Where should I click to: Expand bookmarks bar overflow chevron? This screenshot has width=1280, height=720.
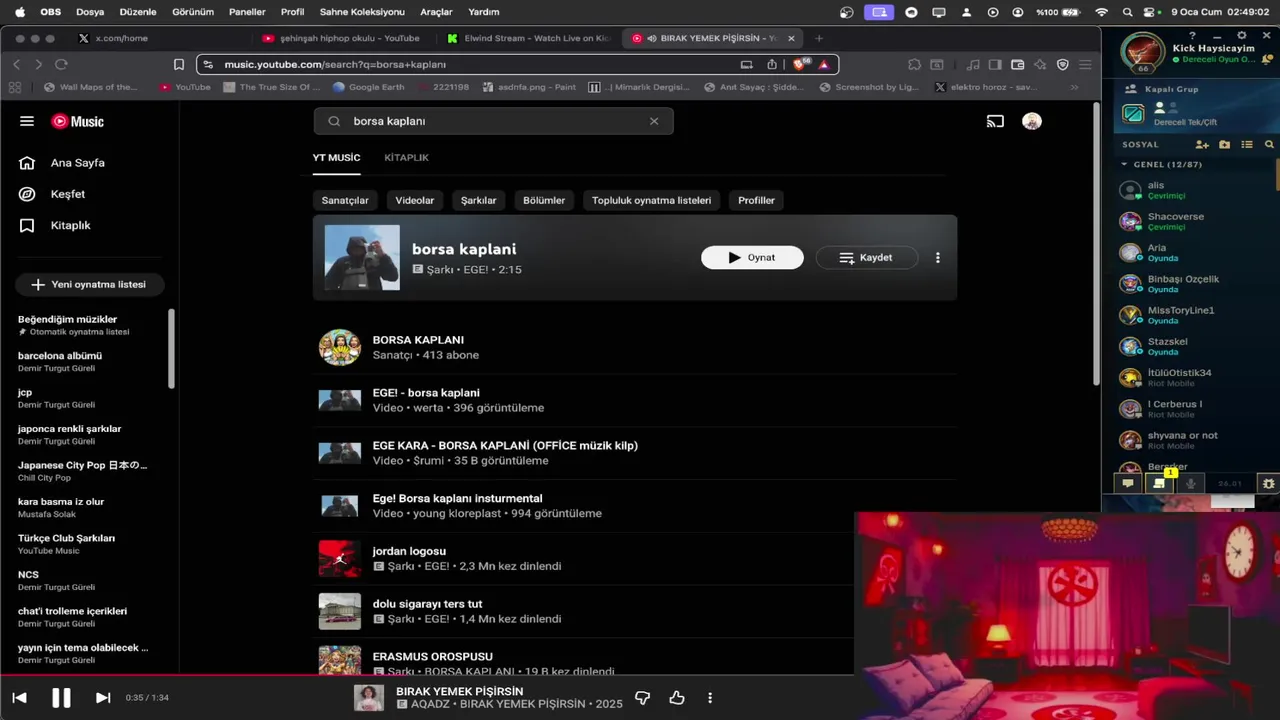(1074, 87)
